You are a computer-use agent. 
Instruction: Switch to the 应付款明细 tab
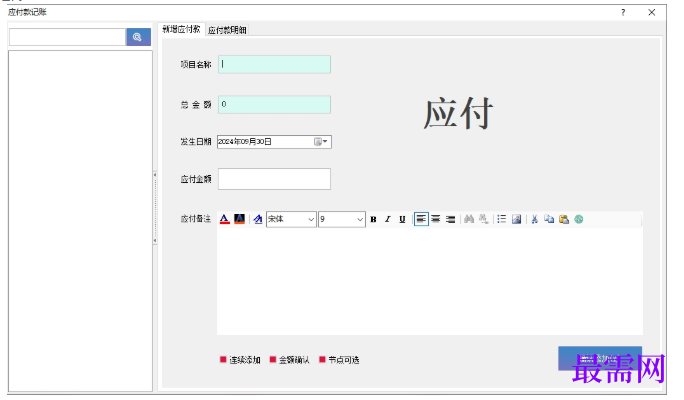click(x=227, y=30)
